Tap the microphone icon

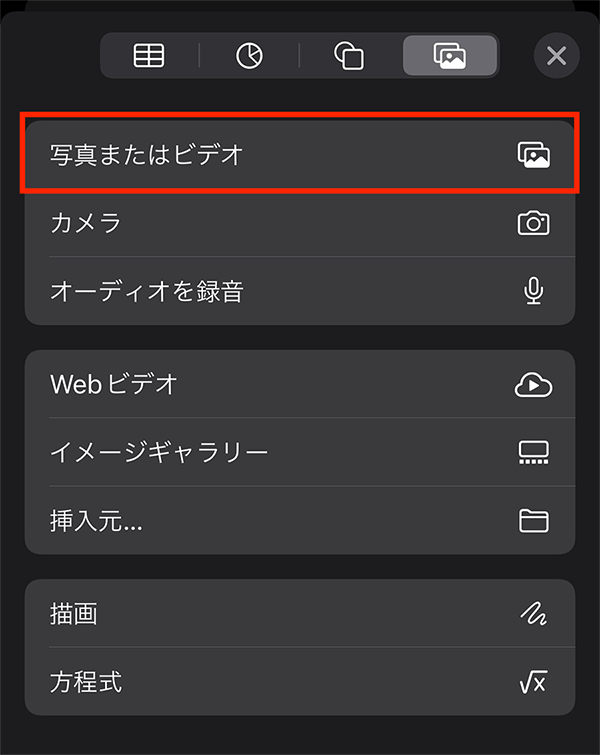534,291
